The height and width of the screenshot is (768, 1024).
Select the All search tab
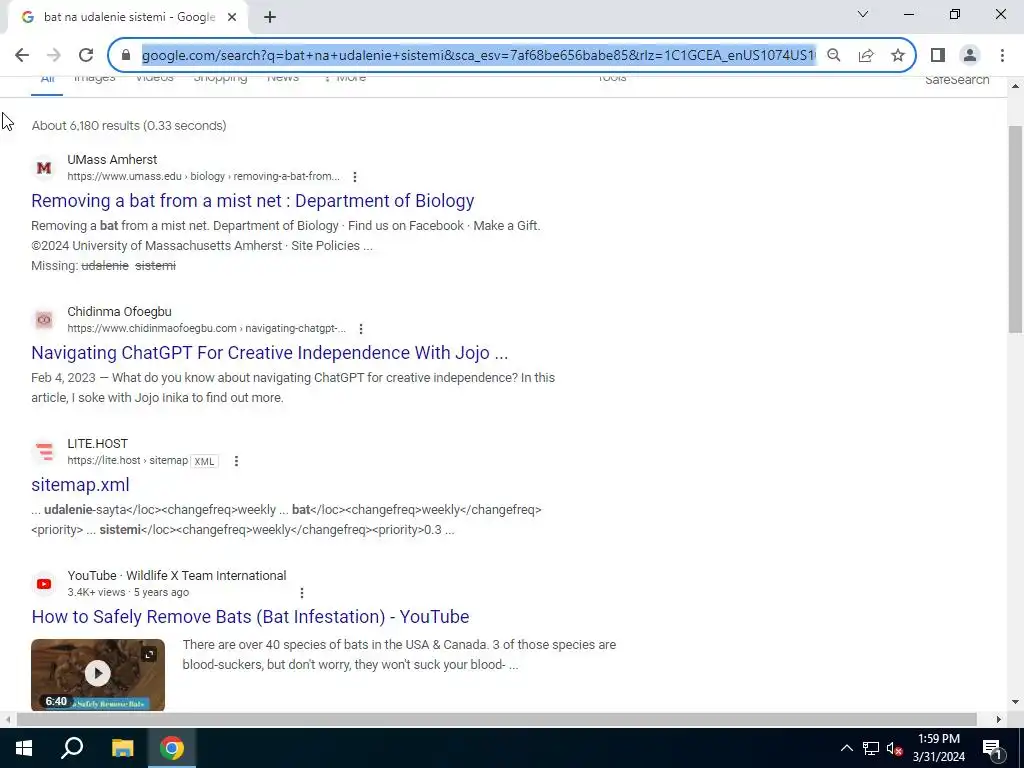pyautogui.click(x=47, y=80)
